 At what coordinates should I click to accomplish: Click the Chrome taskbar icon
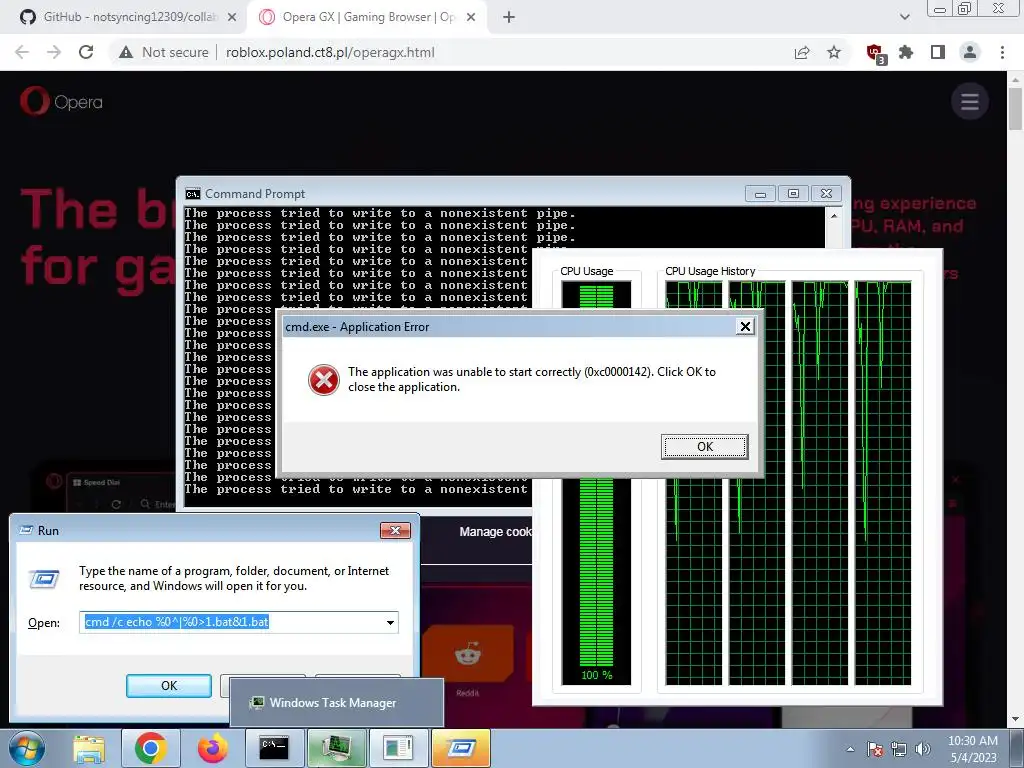150,748
